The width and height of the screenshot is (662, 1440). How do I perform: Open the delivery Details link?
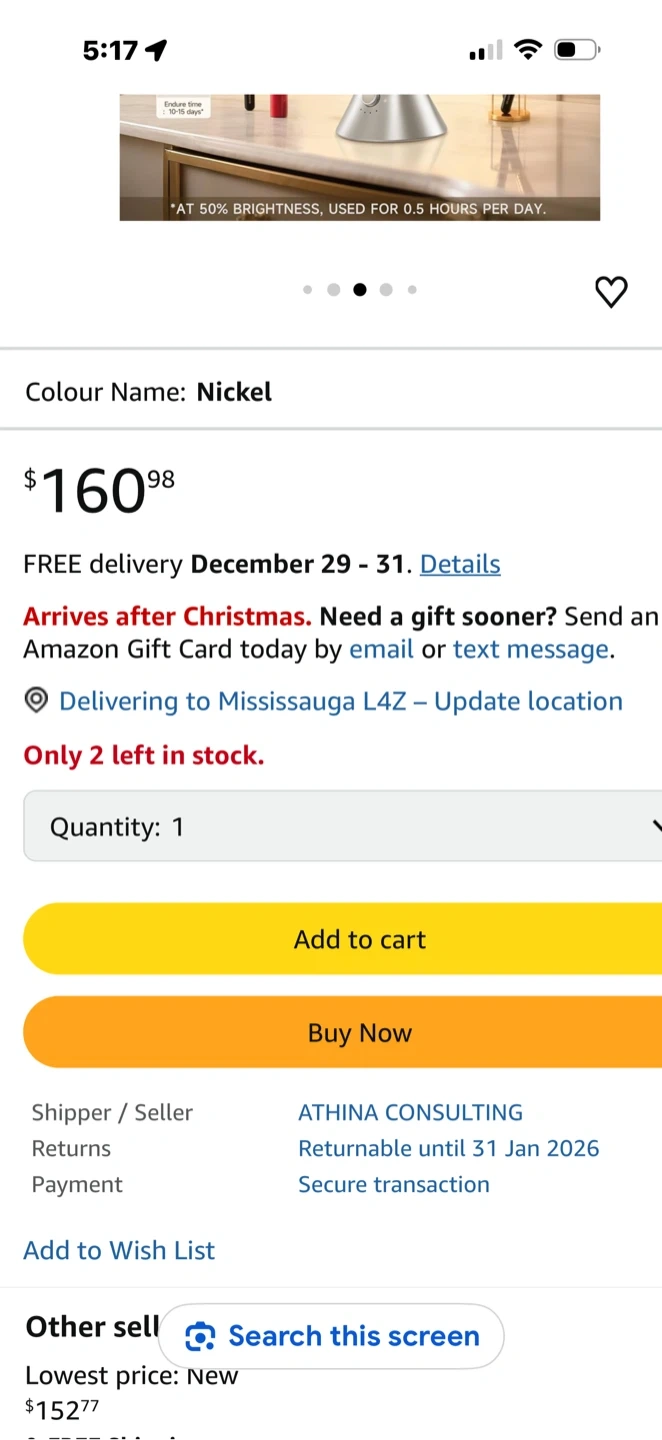click(460, 564)
